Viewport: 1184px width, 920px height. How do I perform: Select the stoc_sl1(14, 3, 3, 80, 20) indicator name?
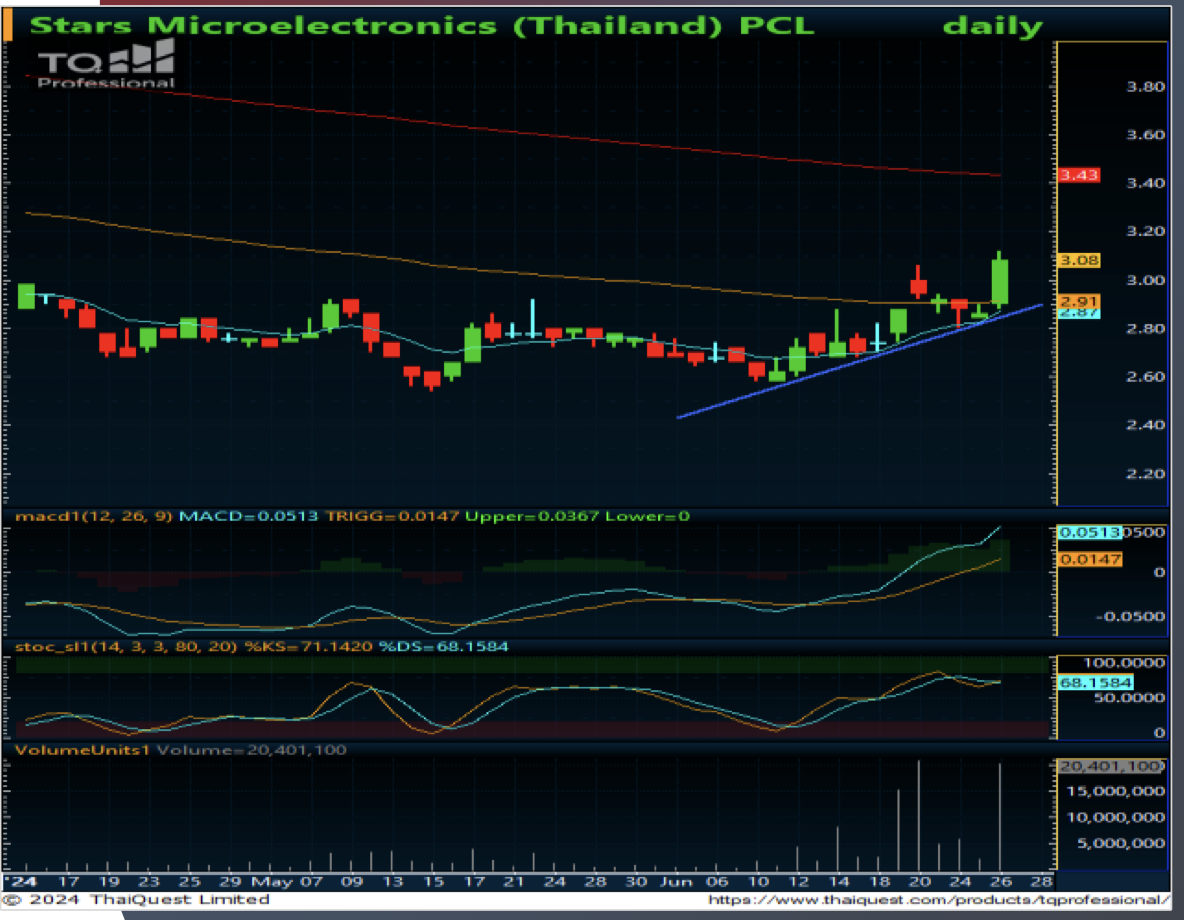(126, 647)
